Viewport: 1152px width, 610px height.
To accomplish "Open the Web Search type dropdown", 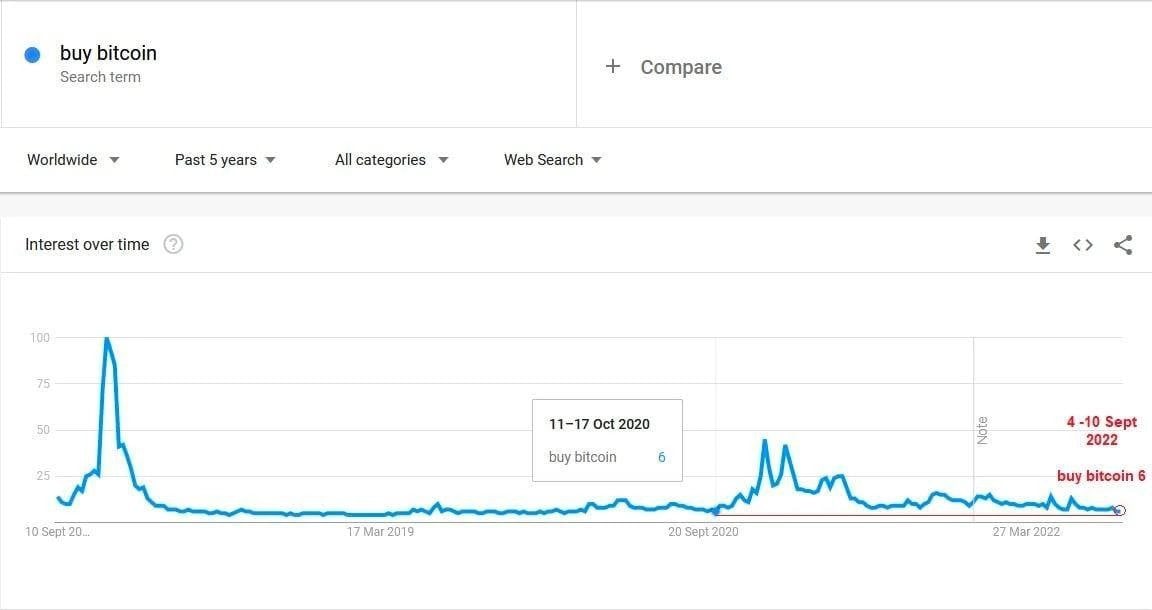I will pyautogui.click(x=552, y=160).
